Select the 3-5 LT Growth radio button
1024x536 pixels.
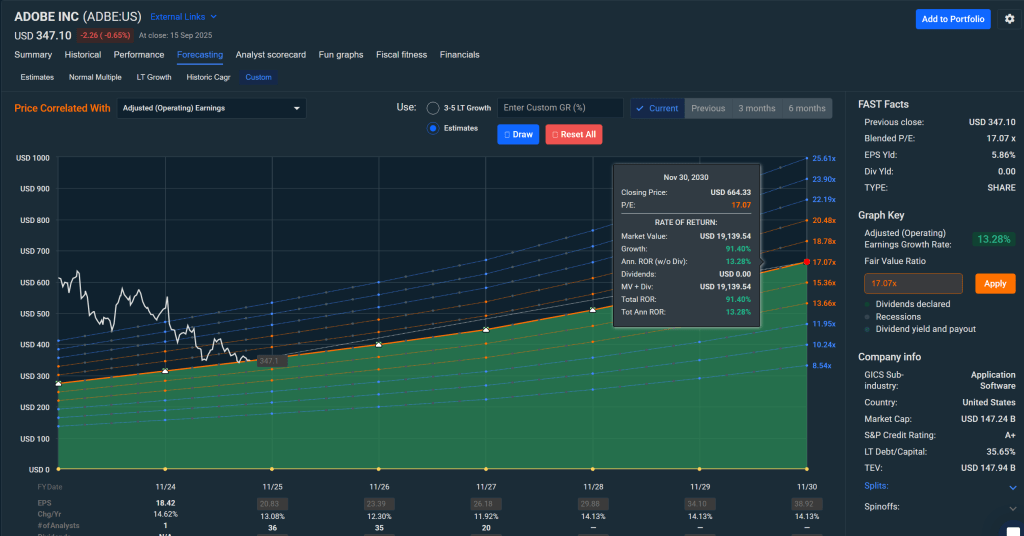433,108
